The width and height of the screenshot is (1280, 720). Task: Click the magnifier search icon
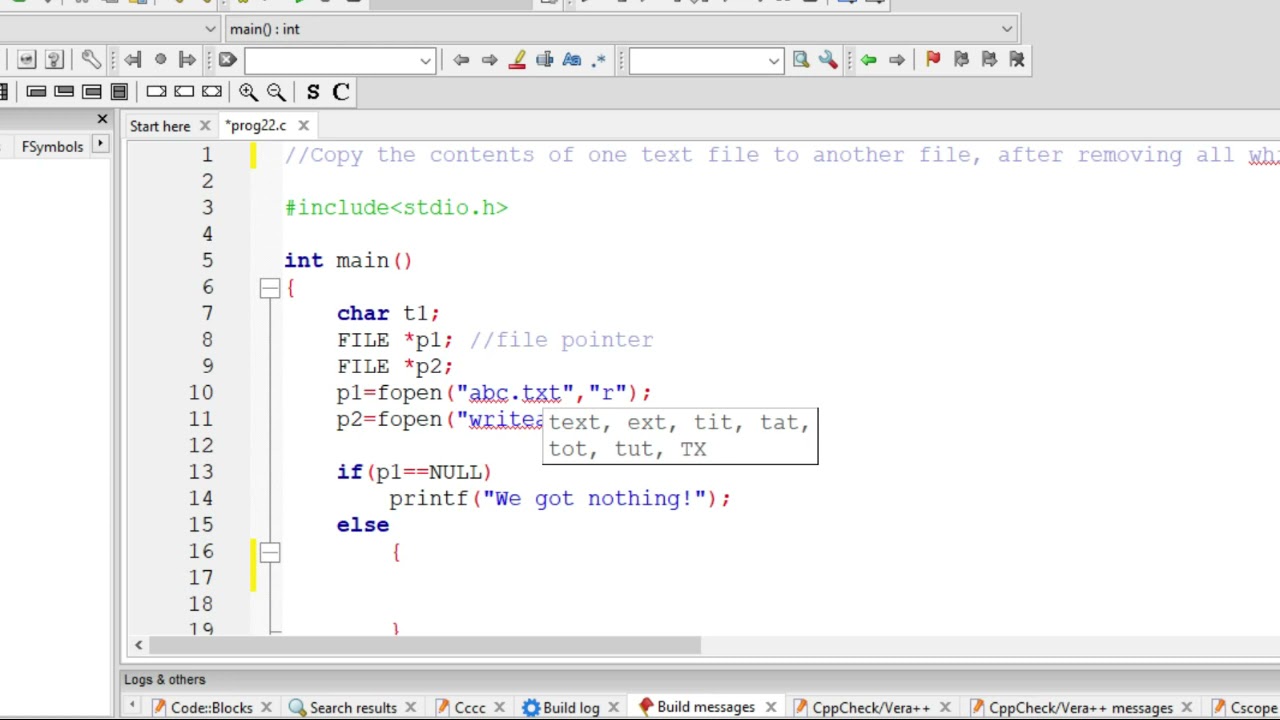[801, 60]
